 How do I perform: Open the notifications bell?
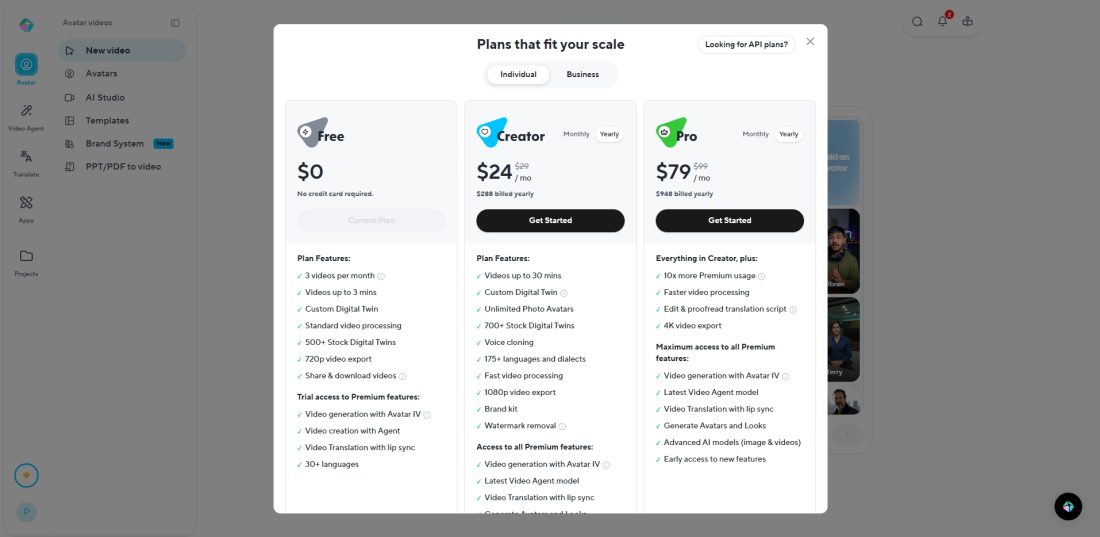click(942, 22)
